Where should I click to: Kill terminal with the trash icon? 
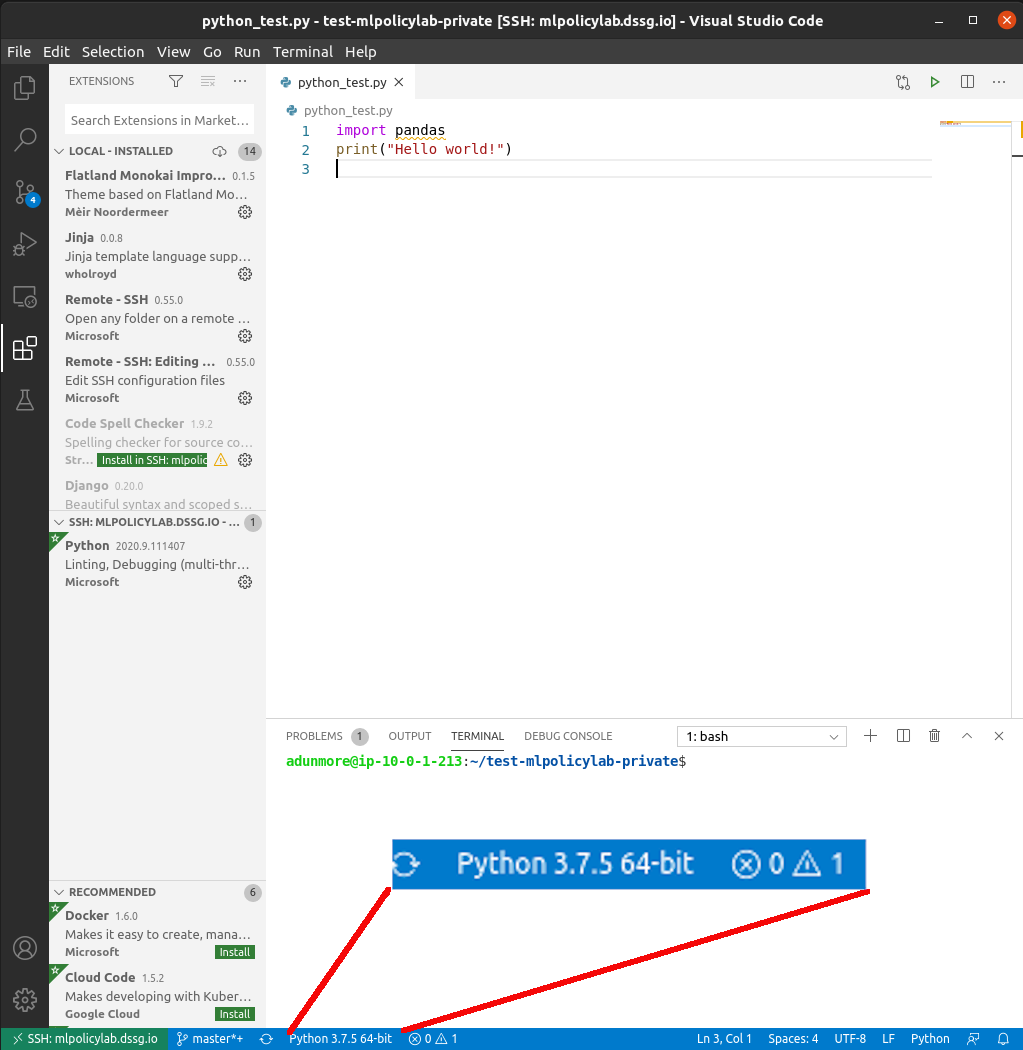(935, 736)
